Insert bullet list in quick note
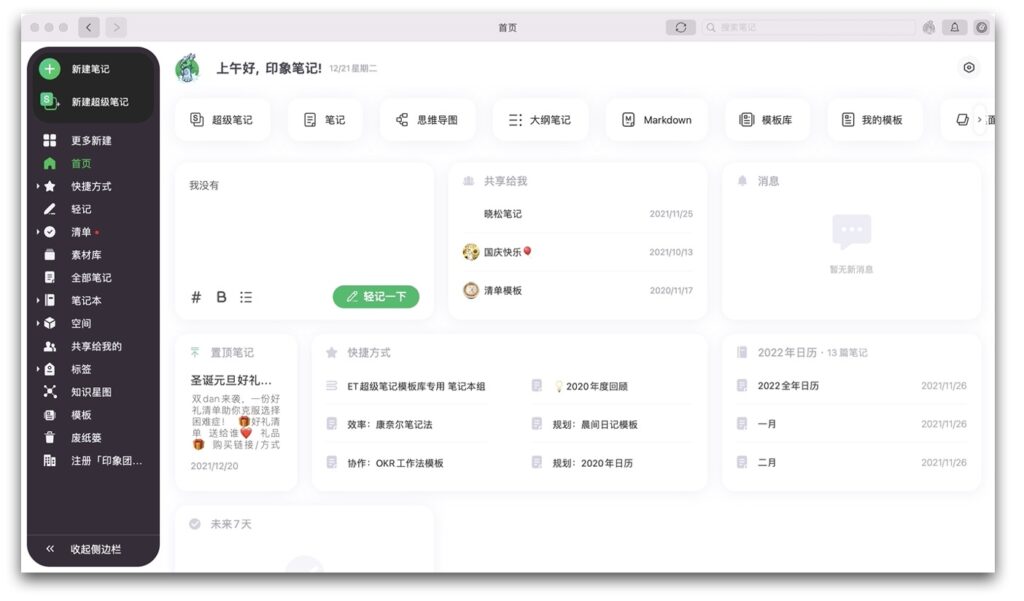Viewport: 1024px width, 601px height. tap(246, 297)
